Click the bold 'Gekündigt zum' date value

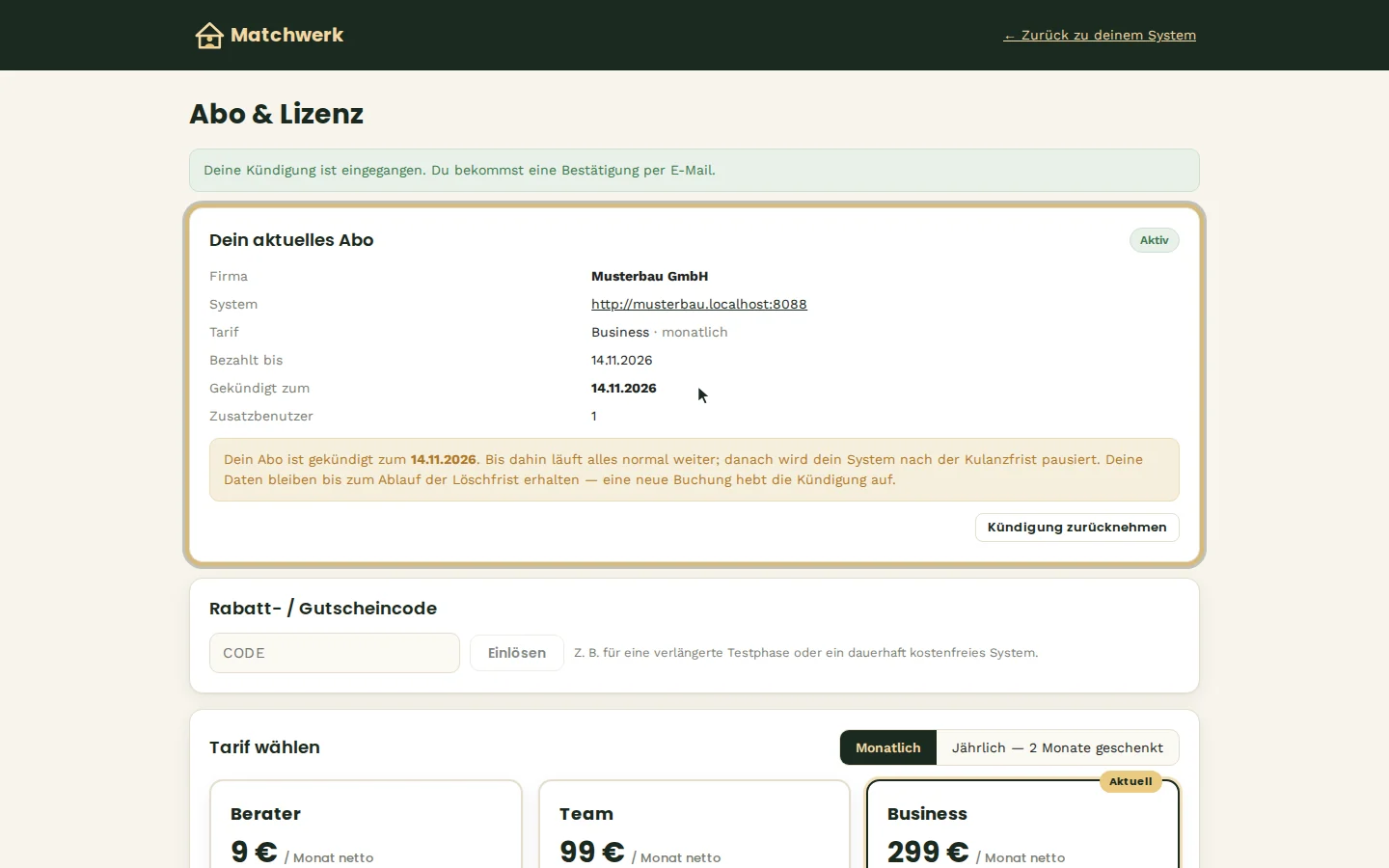point(624,388)
